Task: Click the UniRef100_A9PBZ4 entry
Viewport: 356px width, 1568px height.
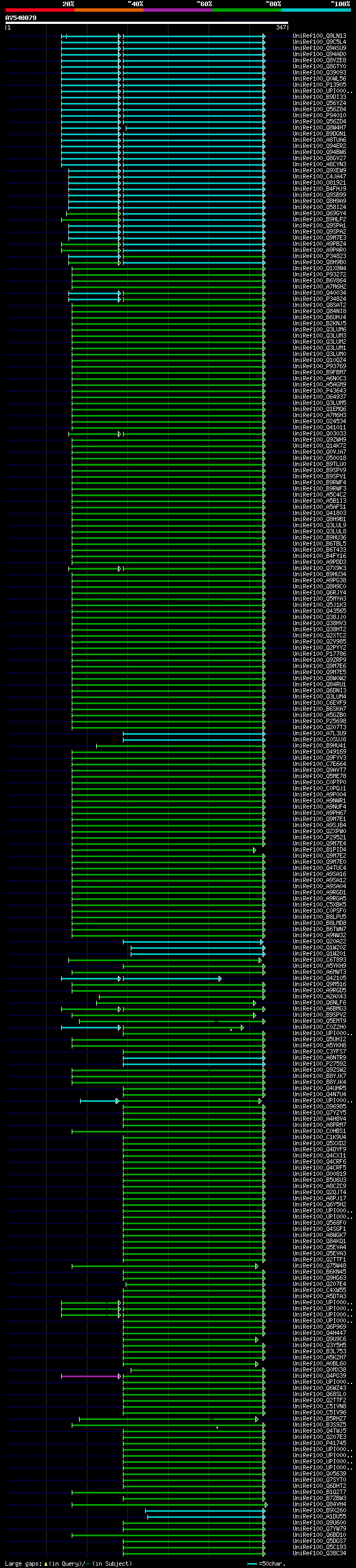Action: click(319, 244)
